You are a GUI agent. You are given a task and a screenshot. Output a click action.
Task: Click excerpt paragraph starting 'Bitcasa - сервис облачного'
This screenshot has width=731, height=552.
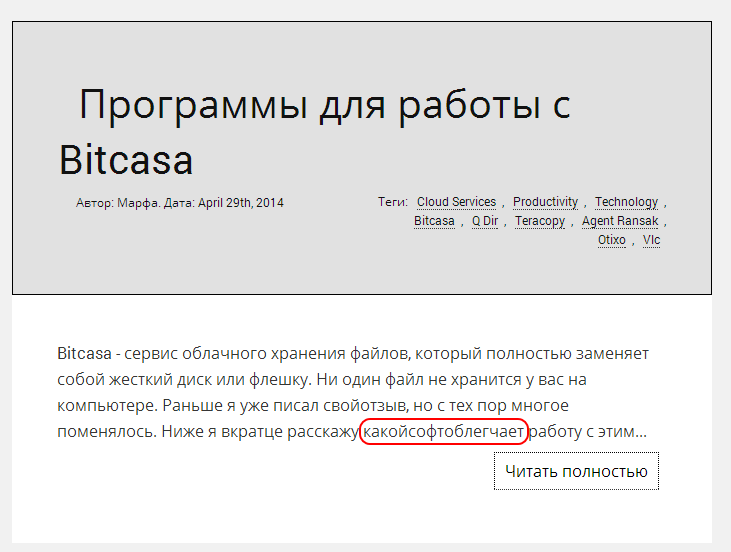pyautogui.click(x=352, y=392)
